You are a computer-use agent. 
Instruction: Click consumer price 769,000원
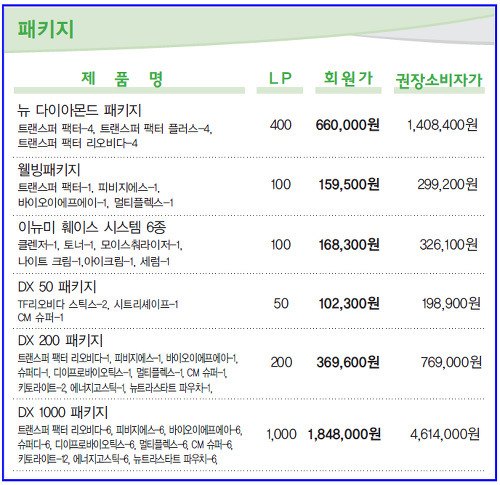[451, 362]
